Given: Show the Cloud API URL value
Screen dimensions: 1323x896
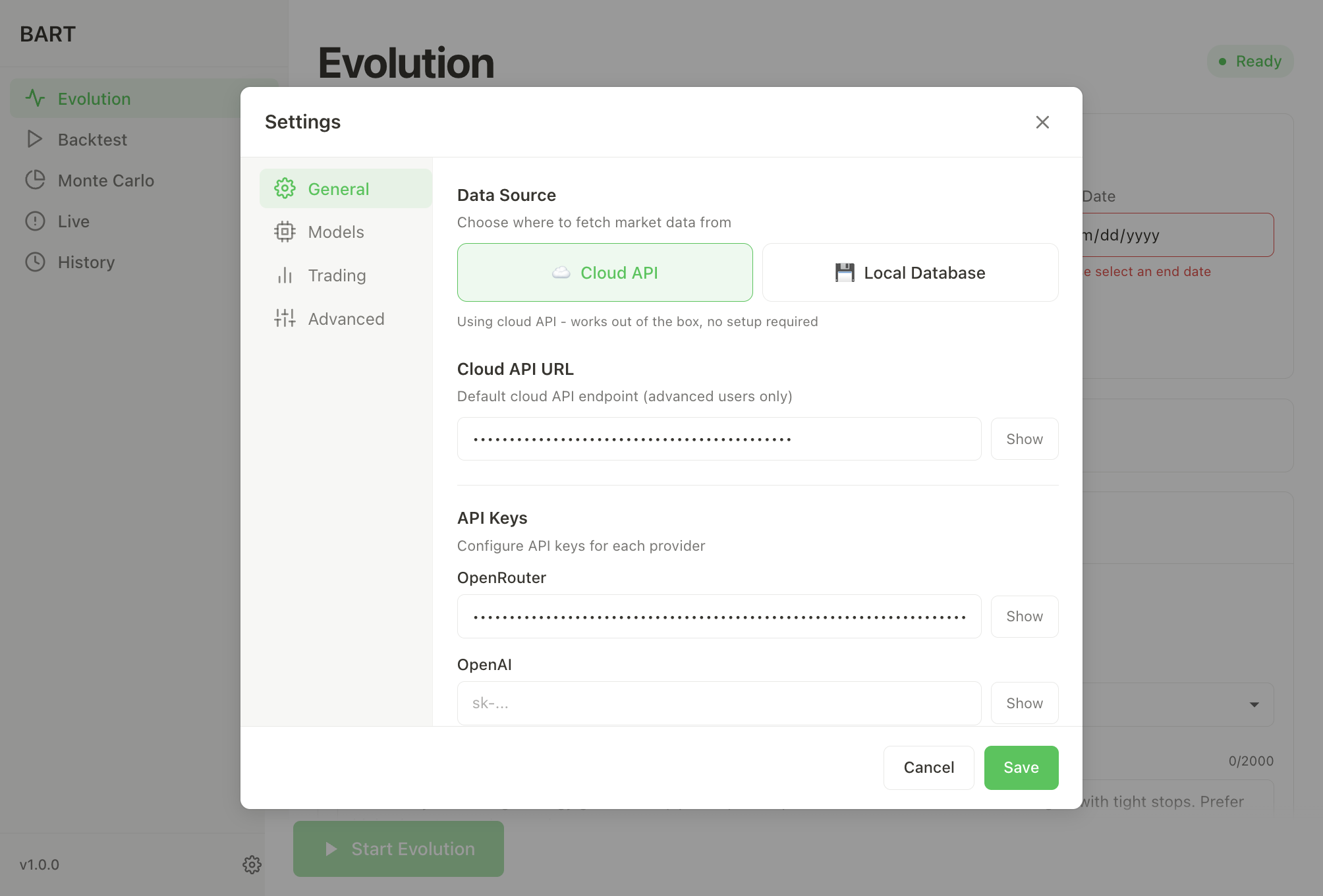Looking at the screenshot, I should point(1024,439).
